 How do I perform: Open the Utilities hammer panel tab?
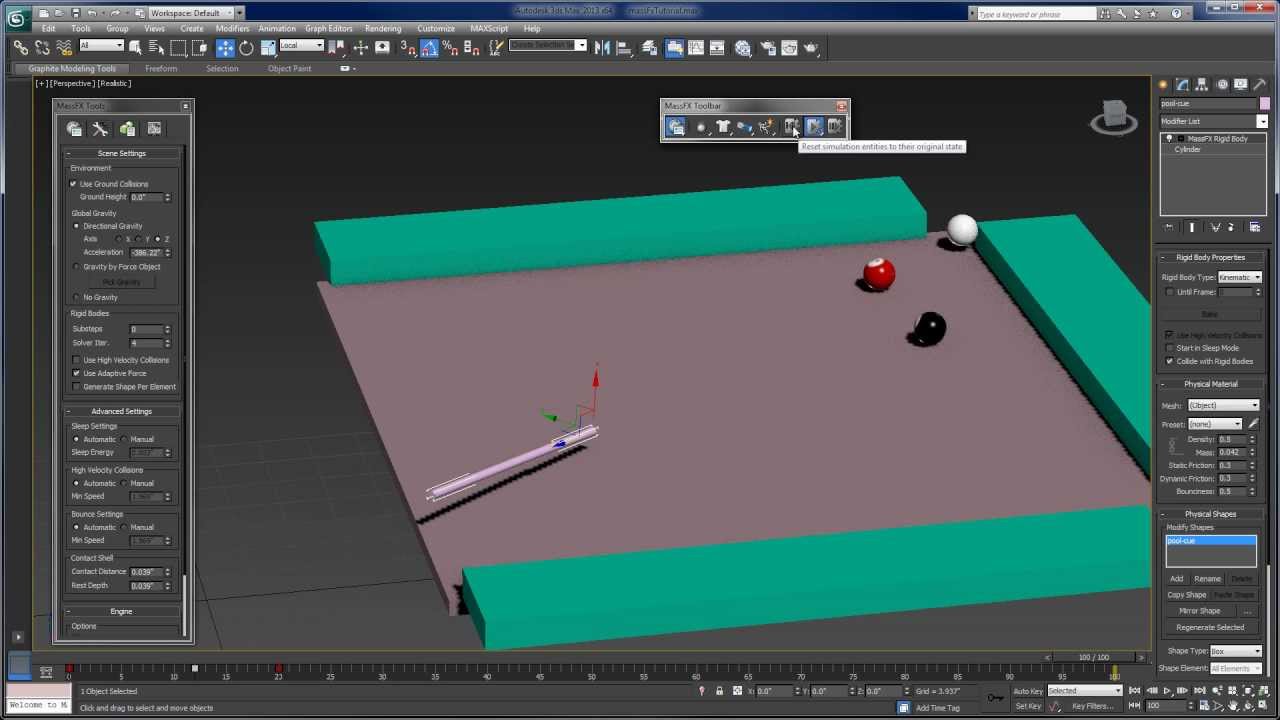1260,85
